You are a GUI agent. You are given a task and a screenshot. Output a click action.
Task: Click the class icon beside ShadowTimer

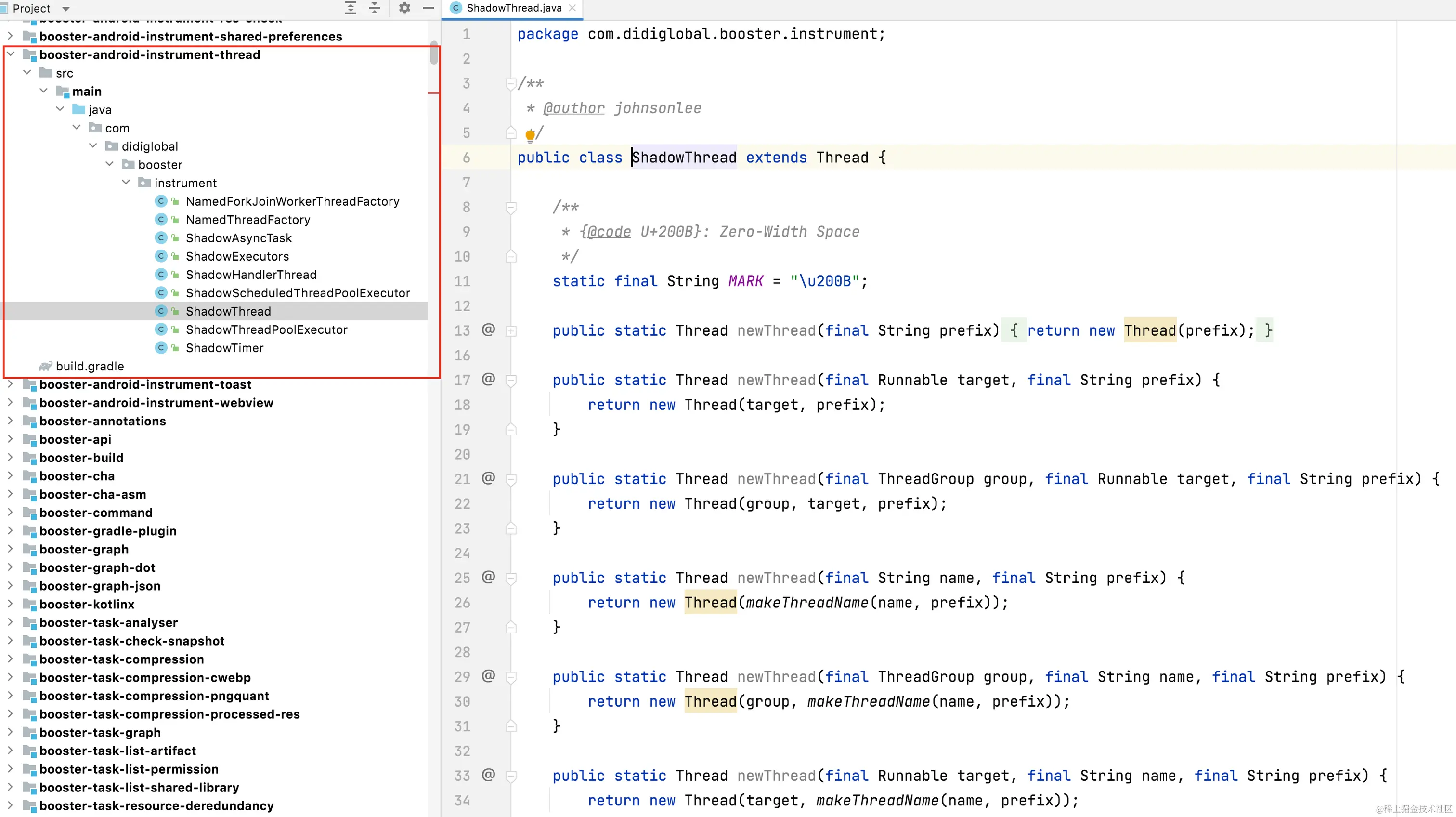pos(161,348)
